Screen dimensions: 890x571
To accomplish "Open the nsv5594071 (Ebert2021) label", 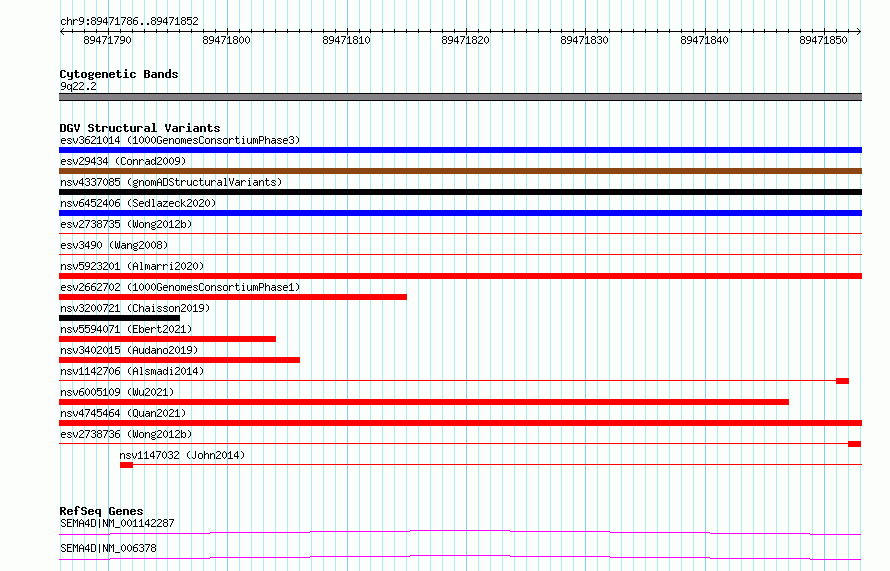I will [126, 329].
